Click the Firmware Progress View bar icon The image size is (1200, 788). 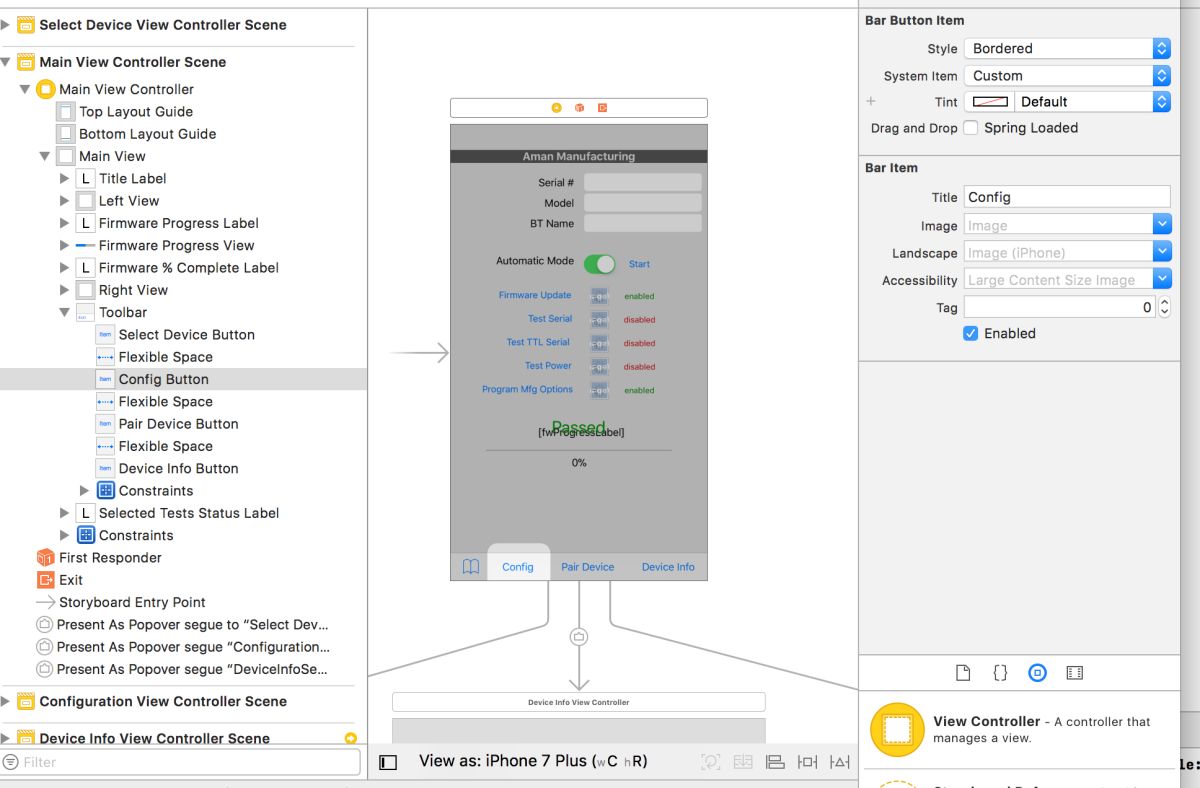tap(85, 245)
